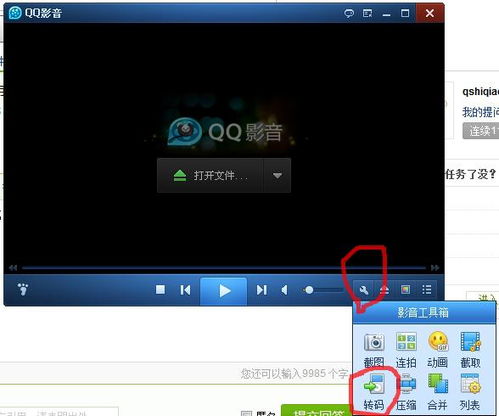The height and width of the screenshot is (416, 499).
Task: Expand the arrow beside 打开文件
Action: click(x=277, y=175)
